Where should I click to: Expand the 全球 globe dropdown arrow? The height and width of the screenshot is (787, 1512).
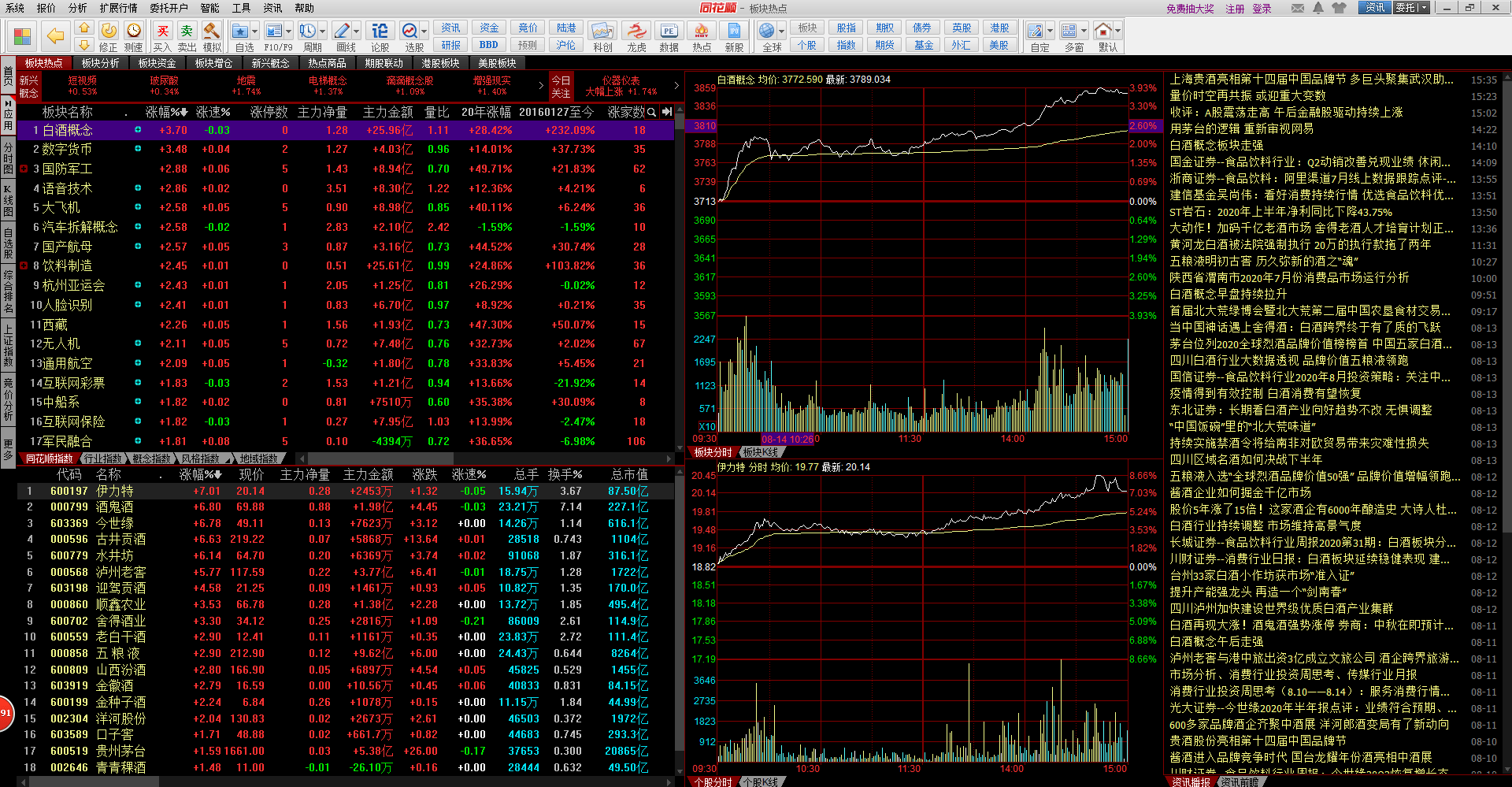click(782, 32)
